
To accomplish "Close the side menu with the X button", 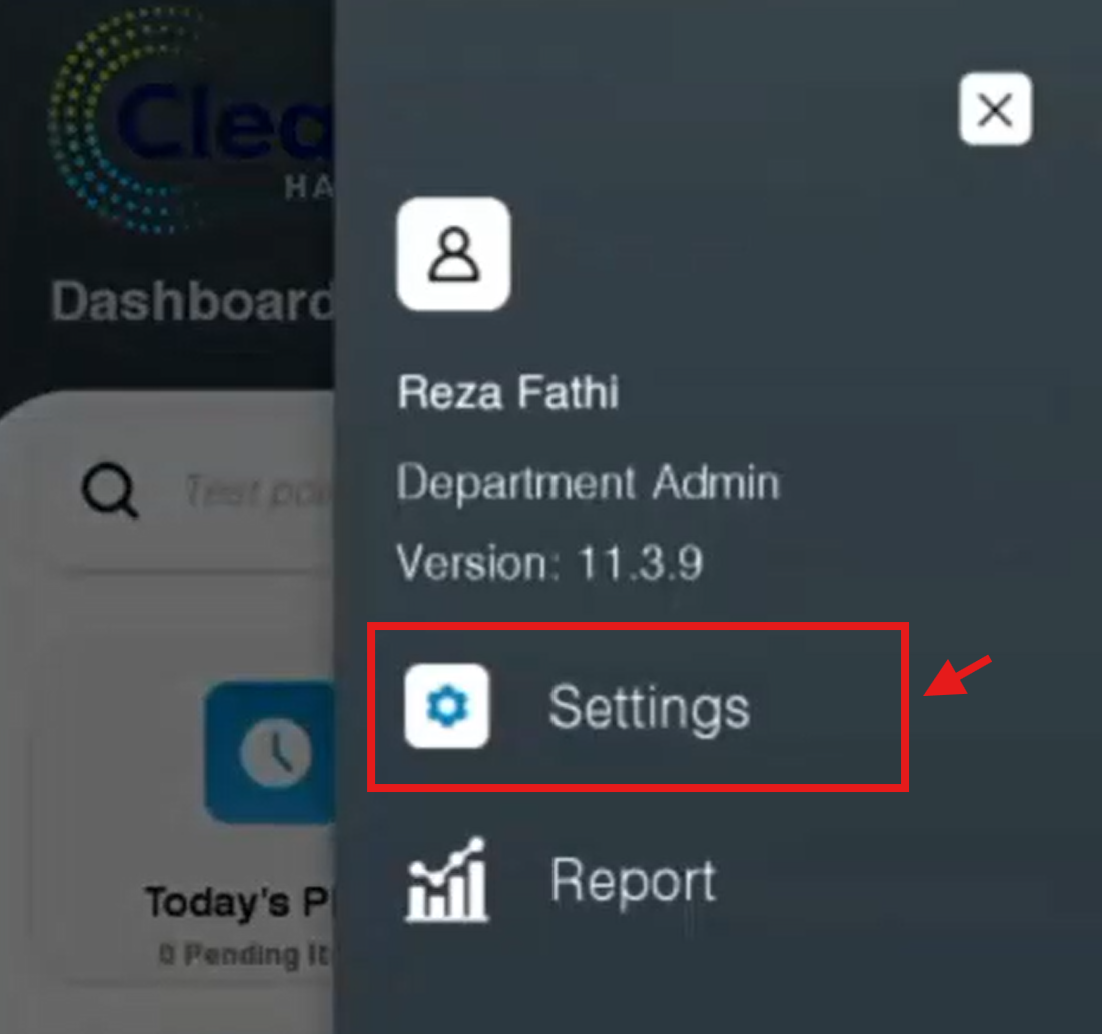I will (995, 109).
